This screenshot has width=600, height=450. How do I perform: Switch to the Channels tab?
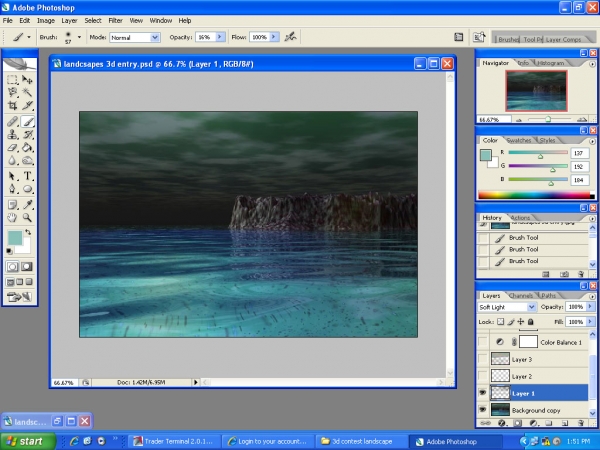521,295
